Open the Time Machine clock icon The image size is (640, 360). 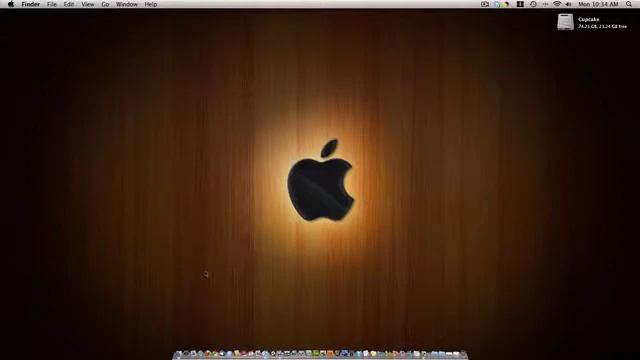pyautogui.click(x=533, y=4)
